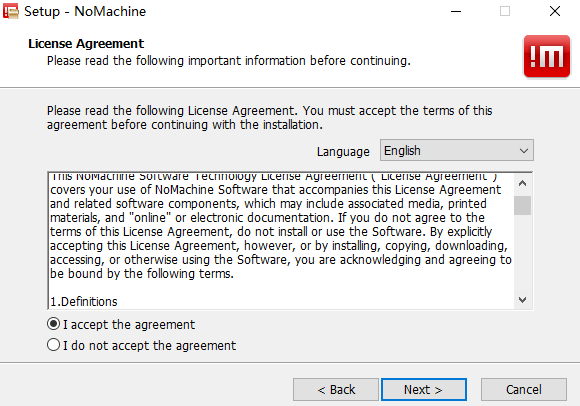Viewport: 580px width, 406px height.
Task: Click the license text scroll down arrow
Action: 522,300
